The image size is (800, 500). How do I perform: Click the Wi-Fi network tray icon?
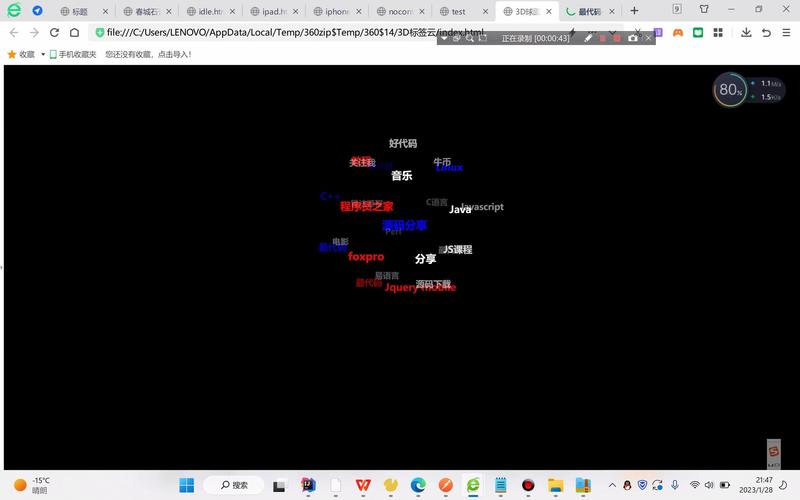pos(694,485)
